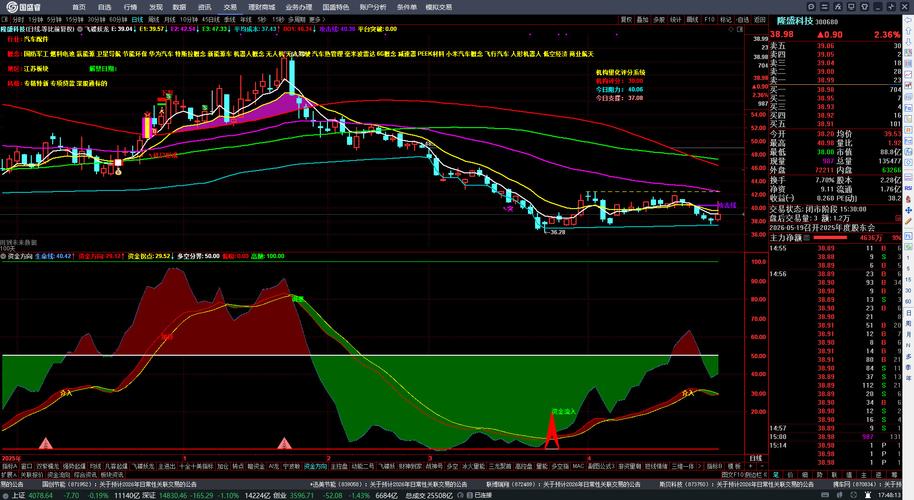Click the up arrow icon on right sidebar

tap(908, 31)
